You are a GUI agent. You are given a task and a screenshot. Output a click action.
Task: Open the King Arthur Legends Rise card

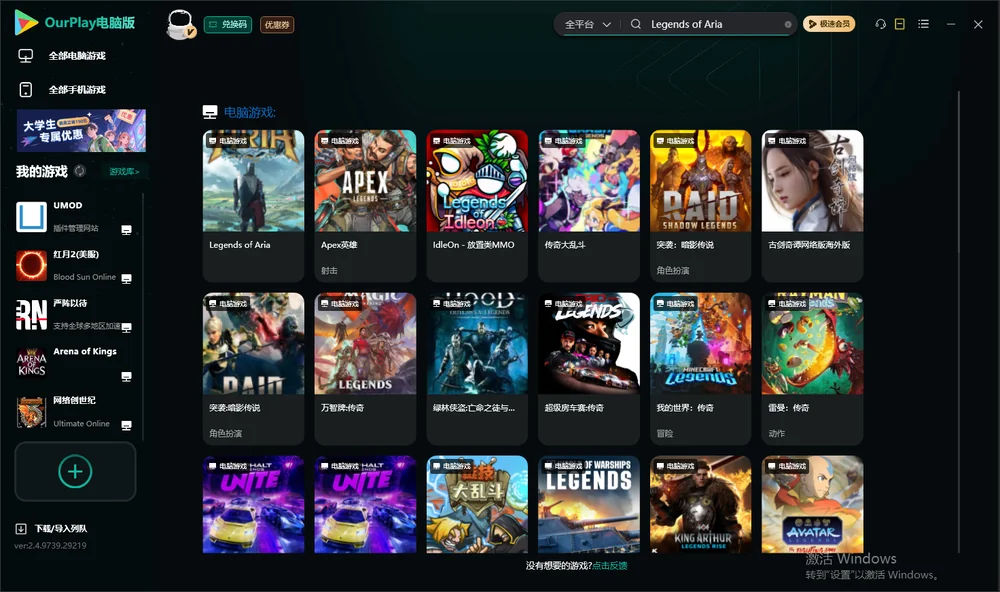(x=700, y=504)
